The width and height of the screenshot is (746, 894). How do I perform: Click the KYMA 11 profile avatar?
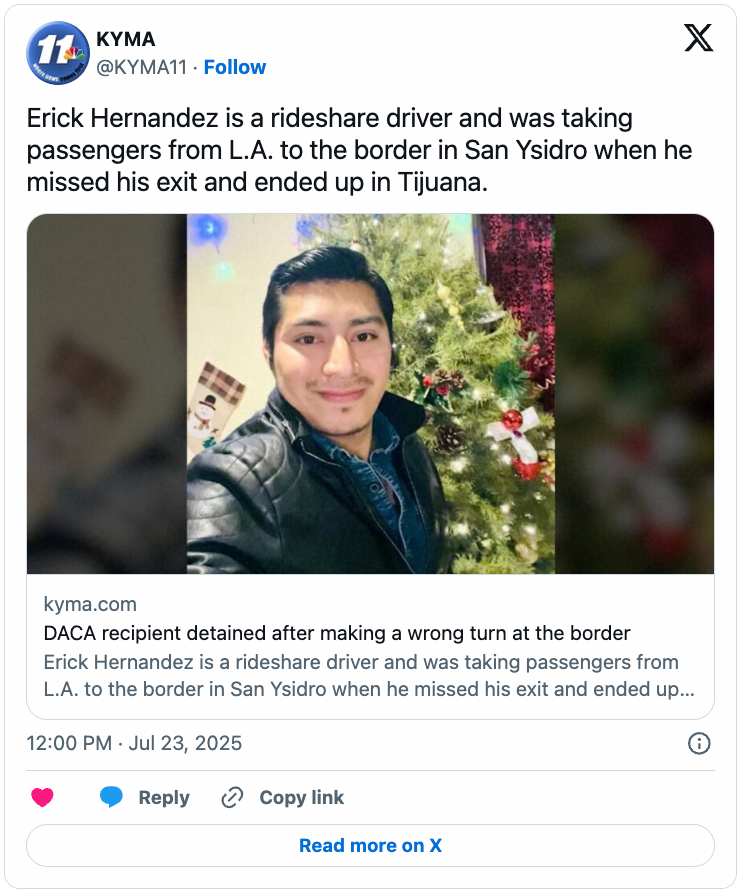coord(58,52)
